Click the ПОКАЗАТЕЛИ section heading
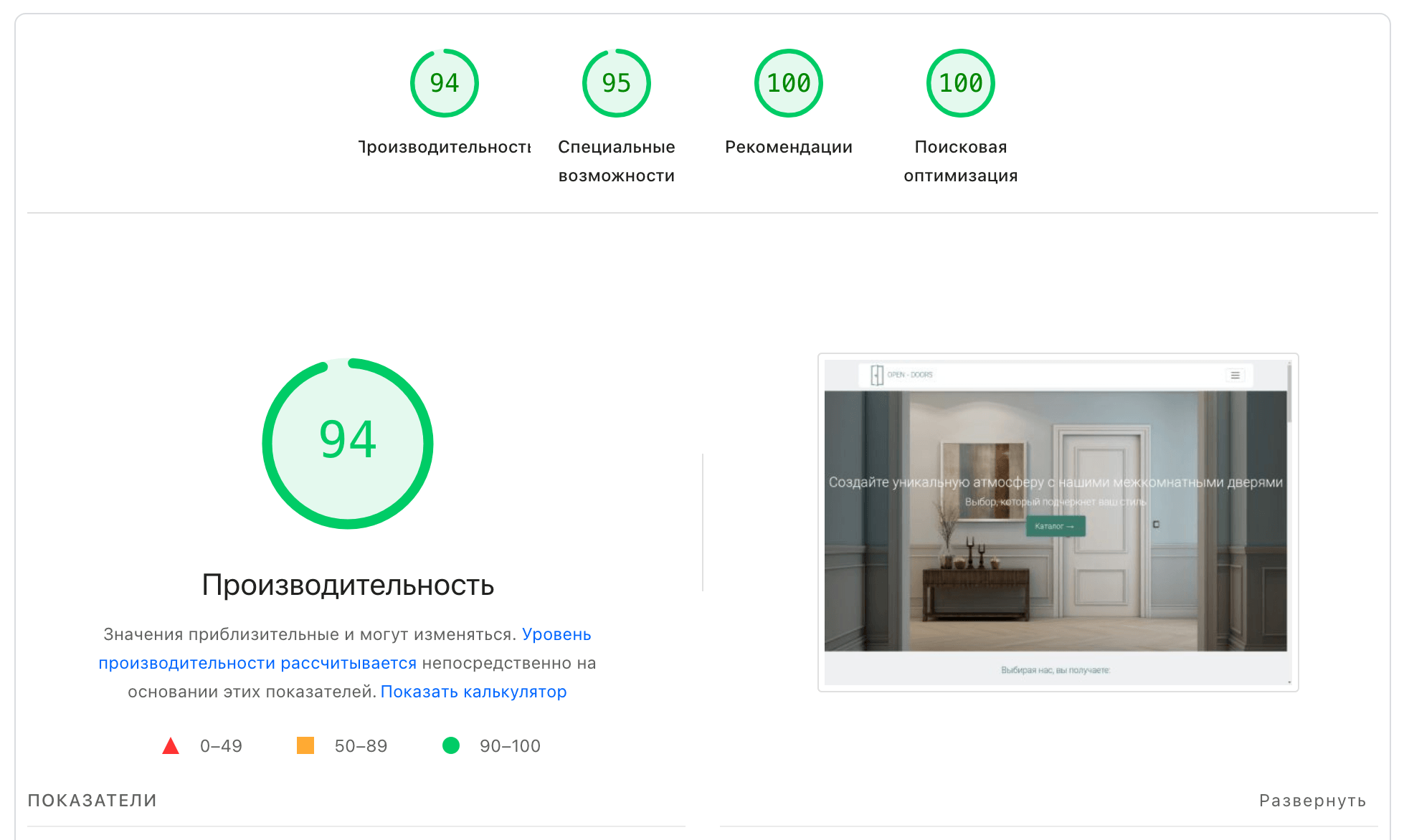Image resolution: width=1404 pixels, height=840 pixels. [x=92, y=801]
